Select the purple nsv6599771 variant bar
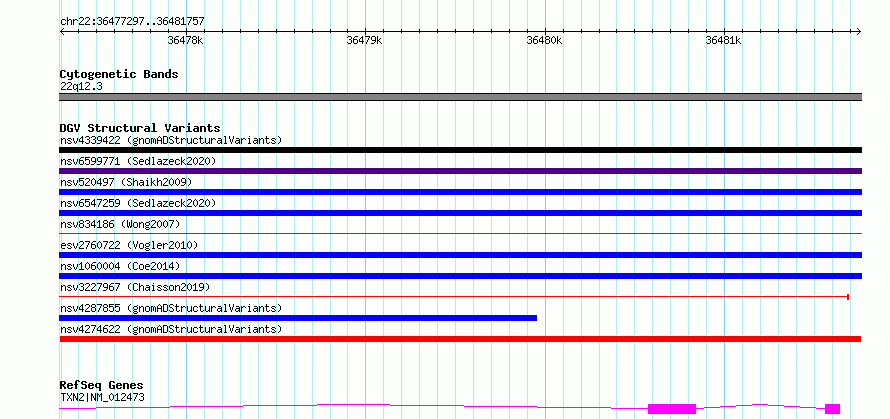 [x=460, y=171]
